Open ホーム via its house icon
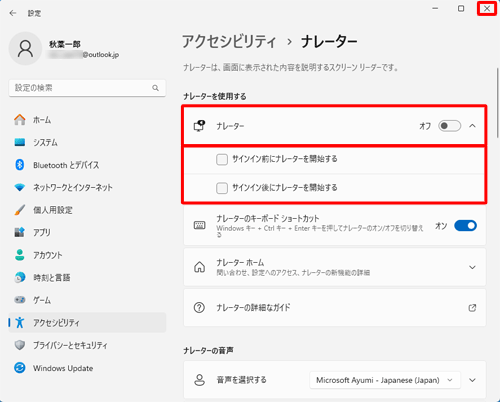The width and height of the screenshot is (500, 402). [x=20, y=120]
